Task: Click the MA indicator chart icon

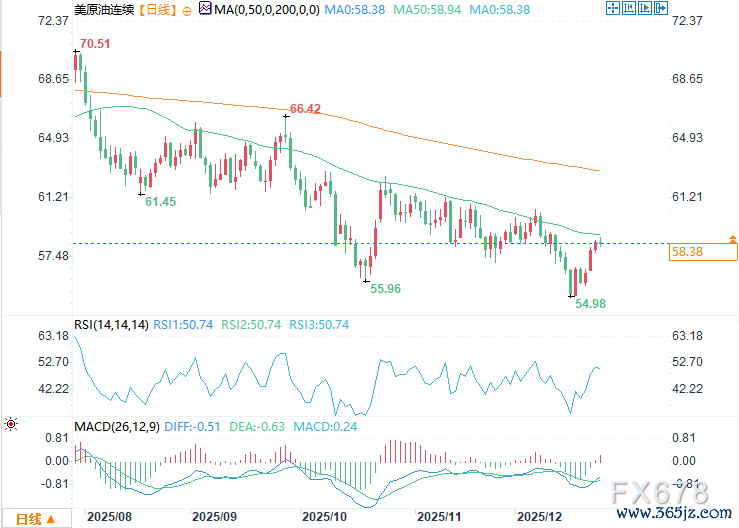Action: click(206, 10)
